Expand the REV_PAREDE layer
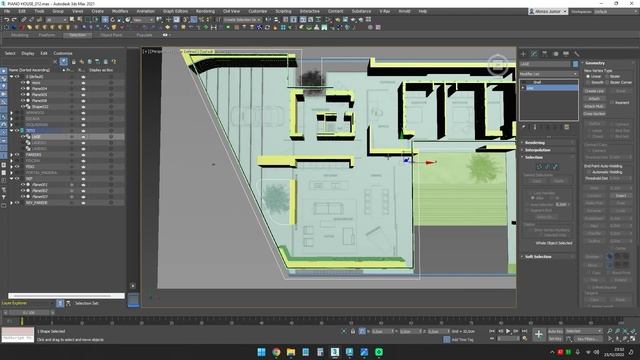Screen dimensions: 640x360 [x=11, y=202]
